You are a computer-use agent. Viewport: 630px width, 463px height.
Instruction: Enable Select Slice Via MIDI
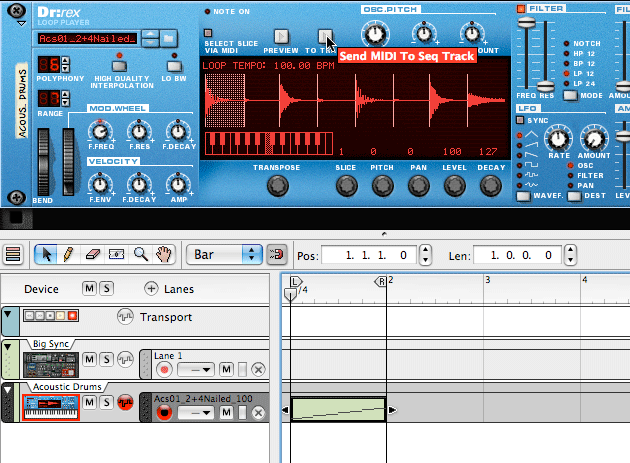point(208,33)
